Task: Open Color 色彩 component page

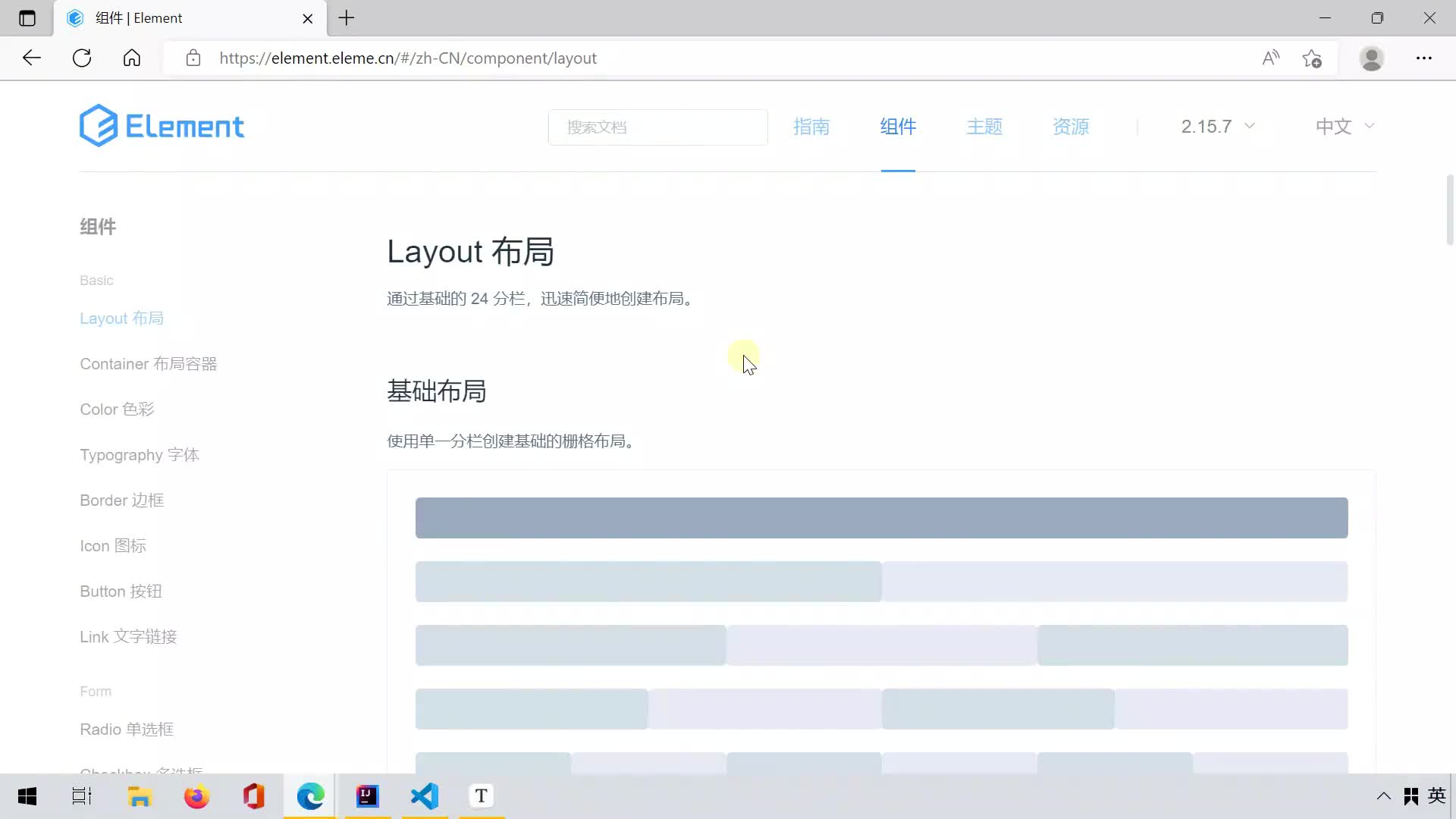Action: (117, 409)
